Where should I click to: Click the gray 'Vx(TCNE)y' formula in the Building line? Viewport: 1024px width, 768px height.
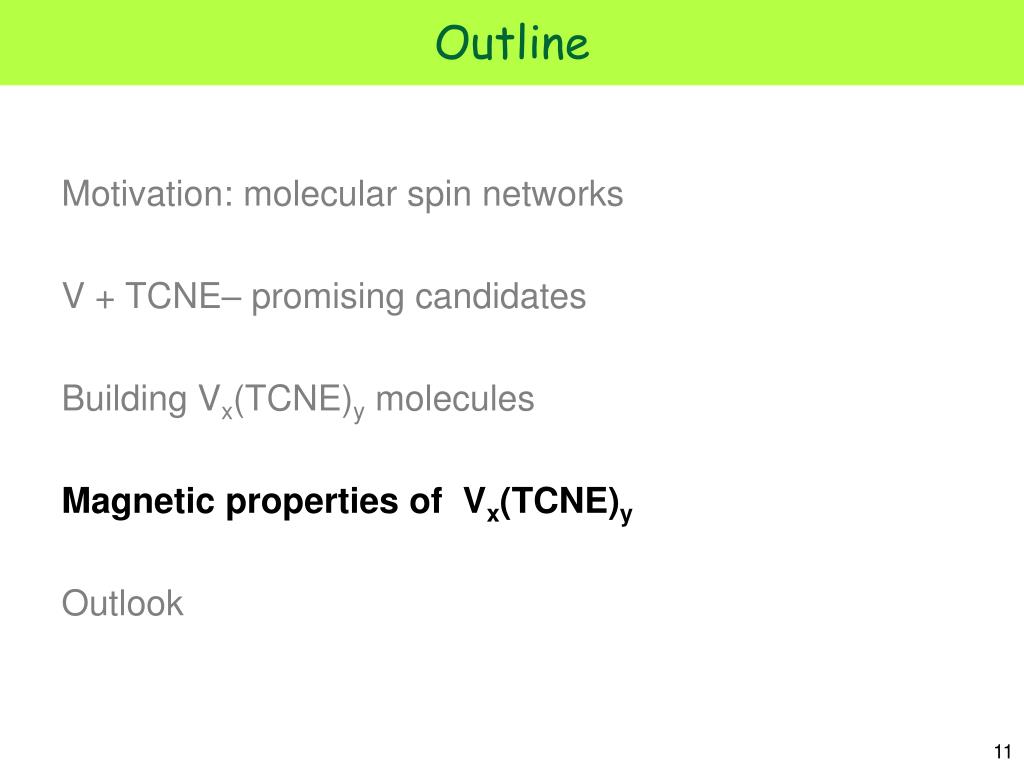click(x=281, y=402)
